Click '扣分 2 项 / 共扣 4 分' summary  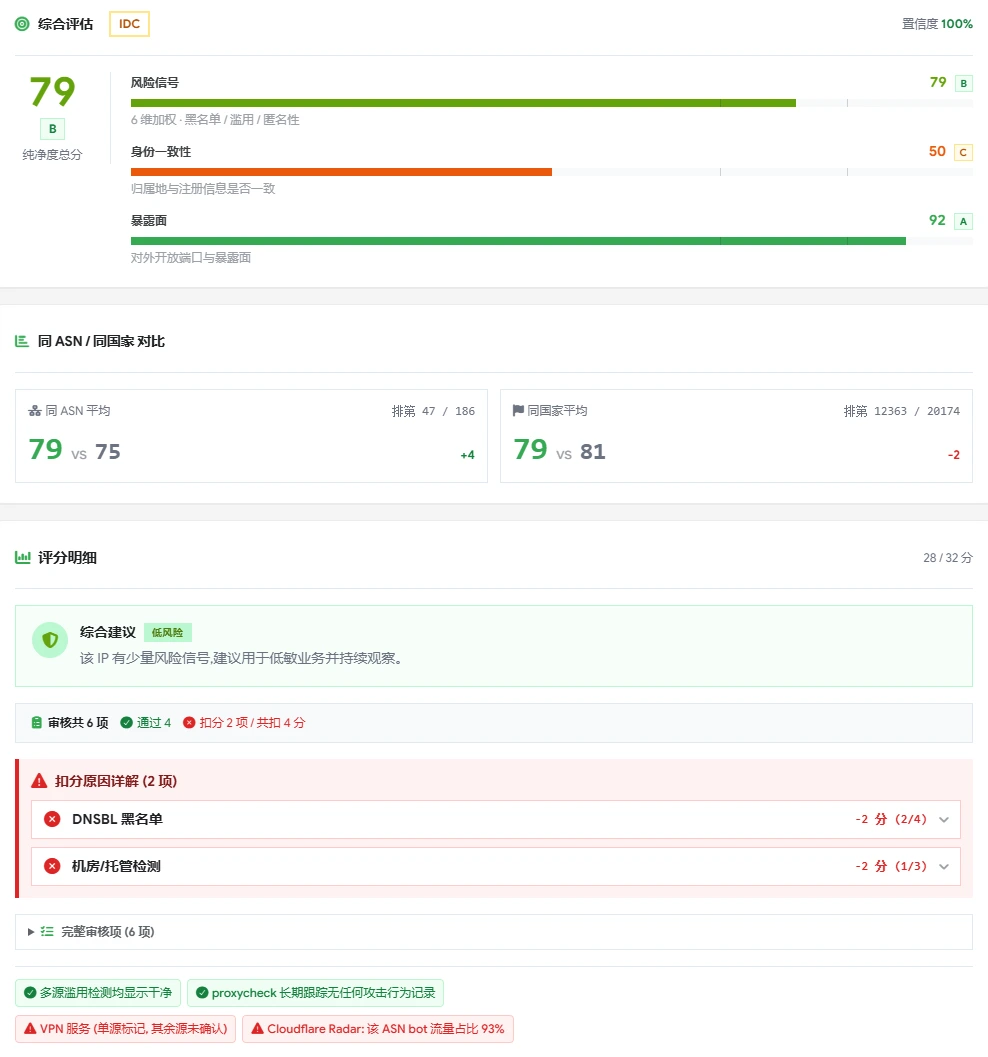[252, 723]
